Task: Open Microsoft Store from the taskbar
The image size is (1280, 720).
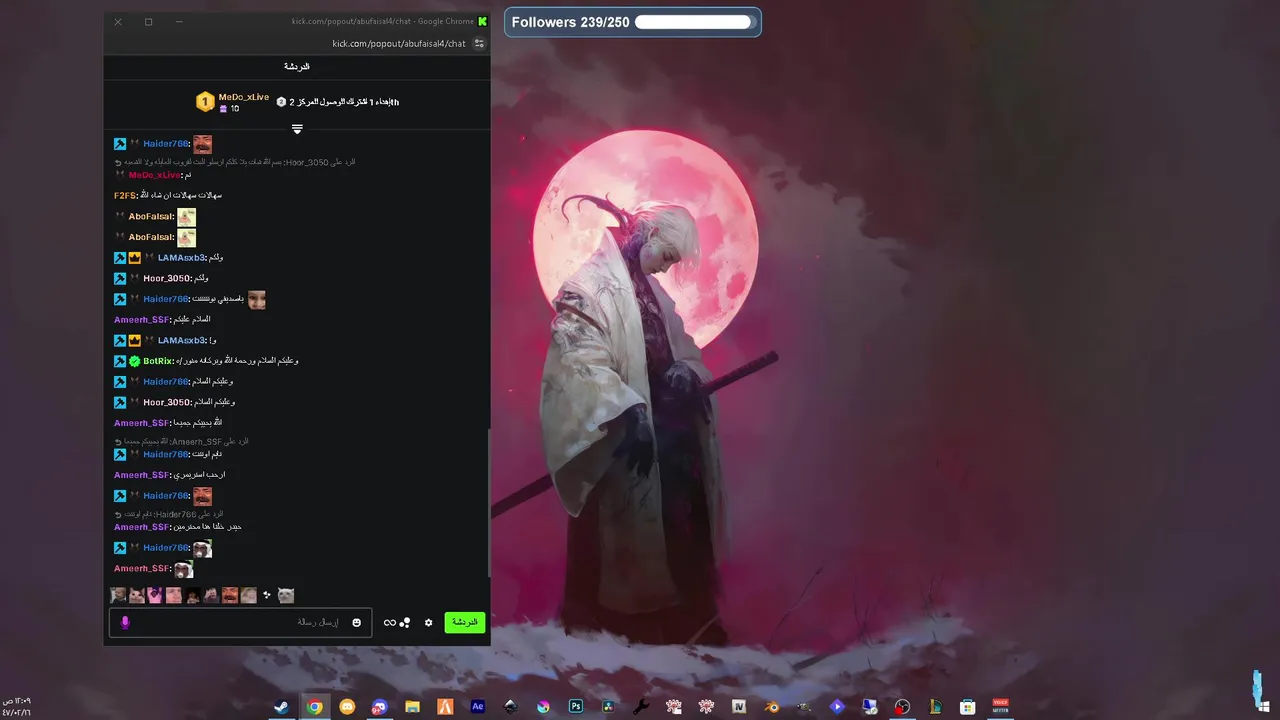Action: coord(967,706)
